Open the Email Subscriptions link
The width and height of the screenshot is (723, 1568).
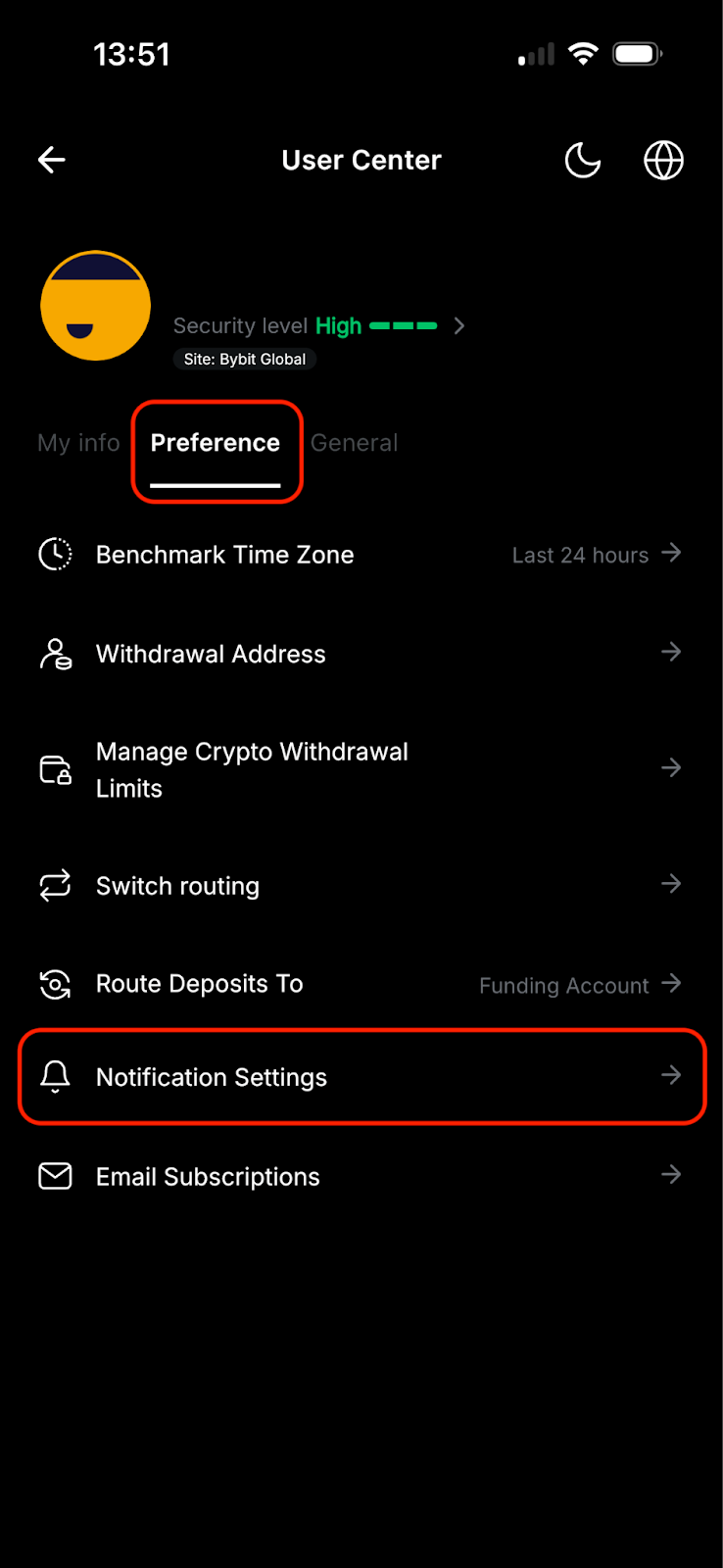click(208, 1176)
